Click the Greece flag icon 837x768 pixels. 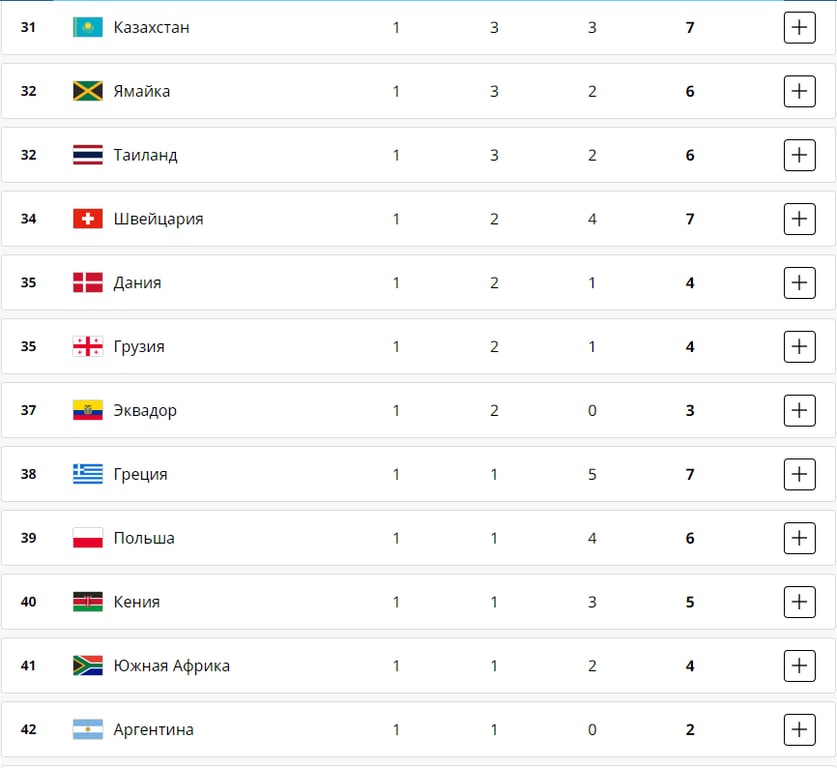pyautogui.click(x=88, y=474)
